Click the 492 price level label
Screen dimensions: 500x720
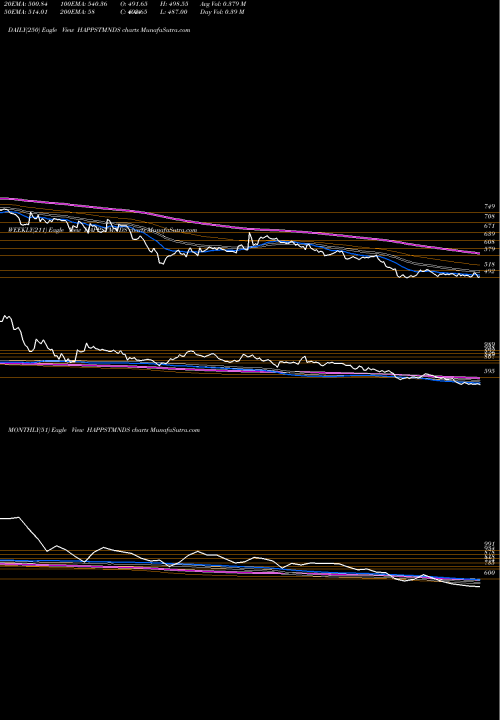coord(489,271)
